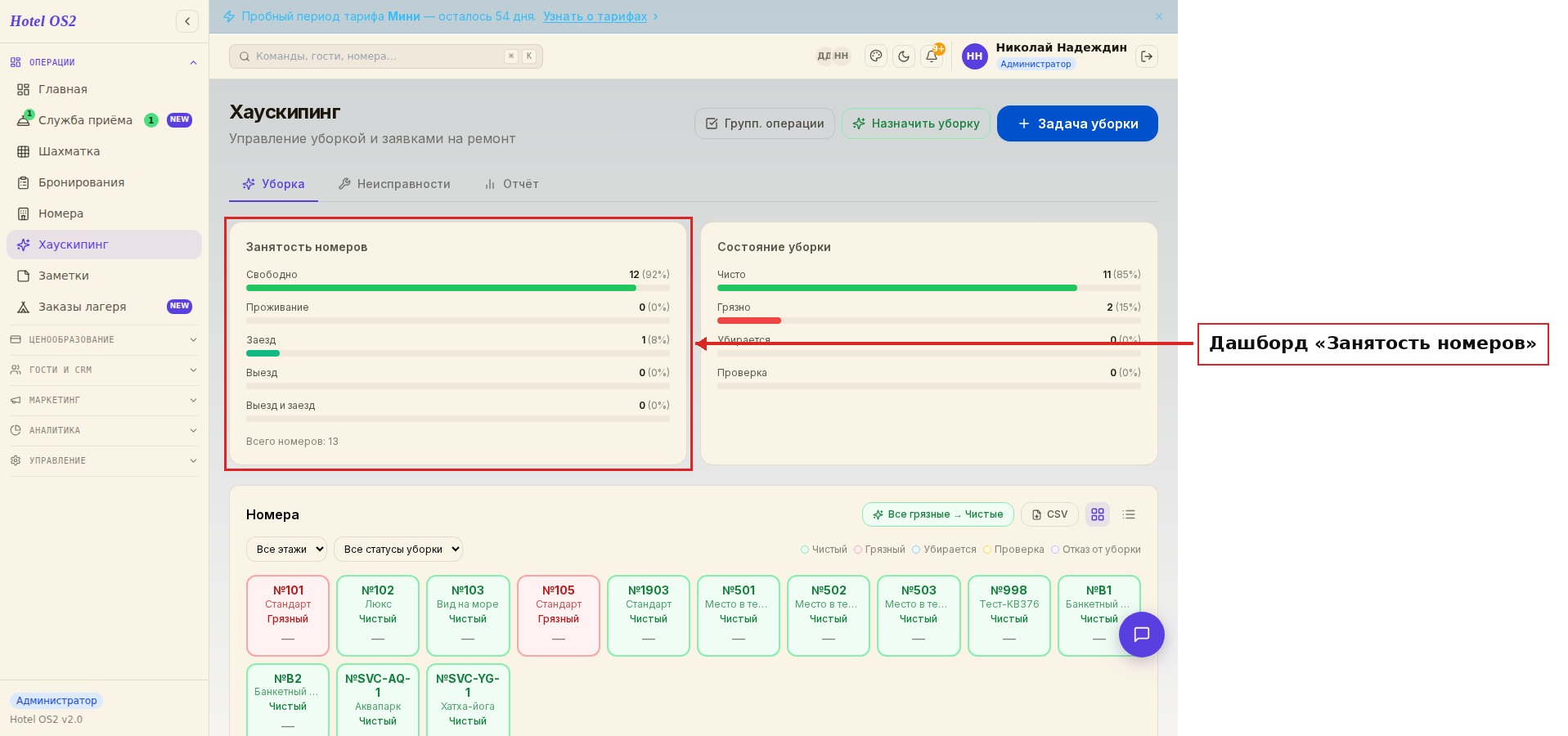This screenshot has height=736, width=1568.
Task: Toggle dark mode moon icon
Action: point(904,56)
